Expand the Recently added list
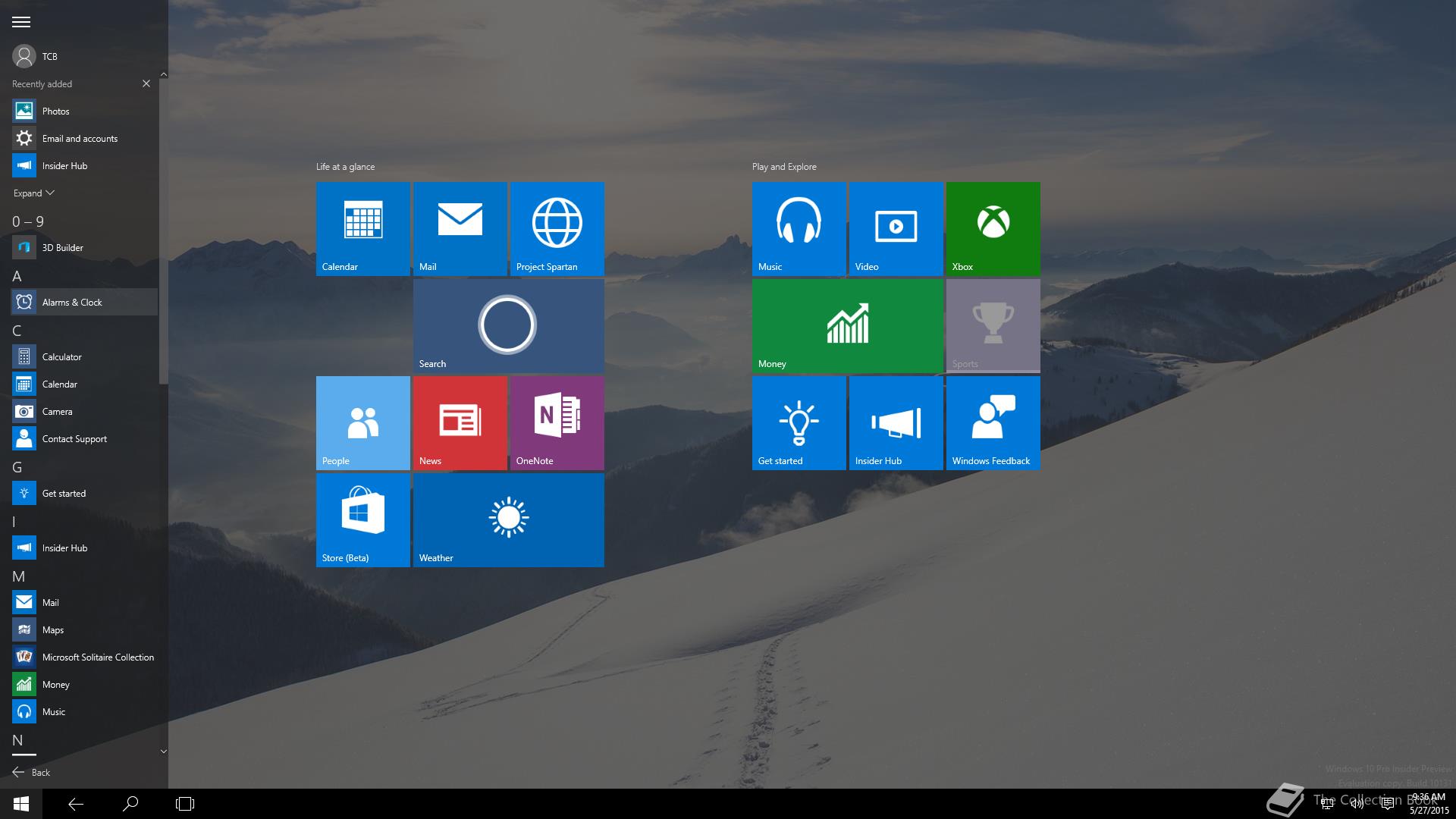This screenshot has width=1456, height=819. (x=34, y=193)
